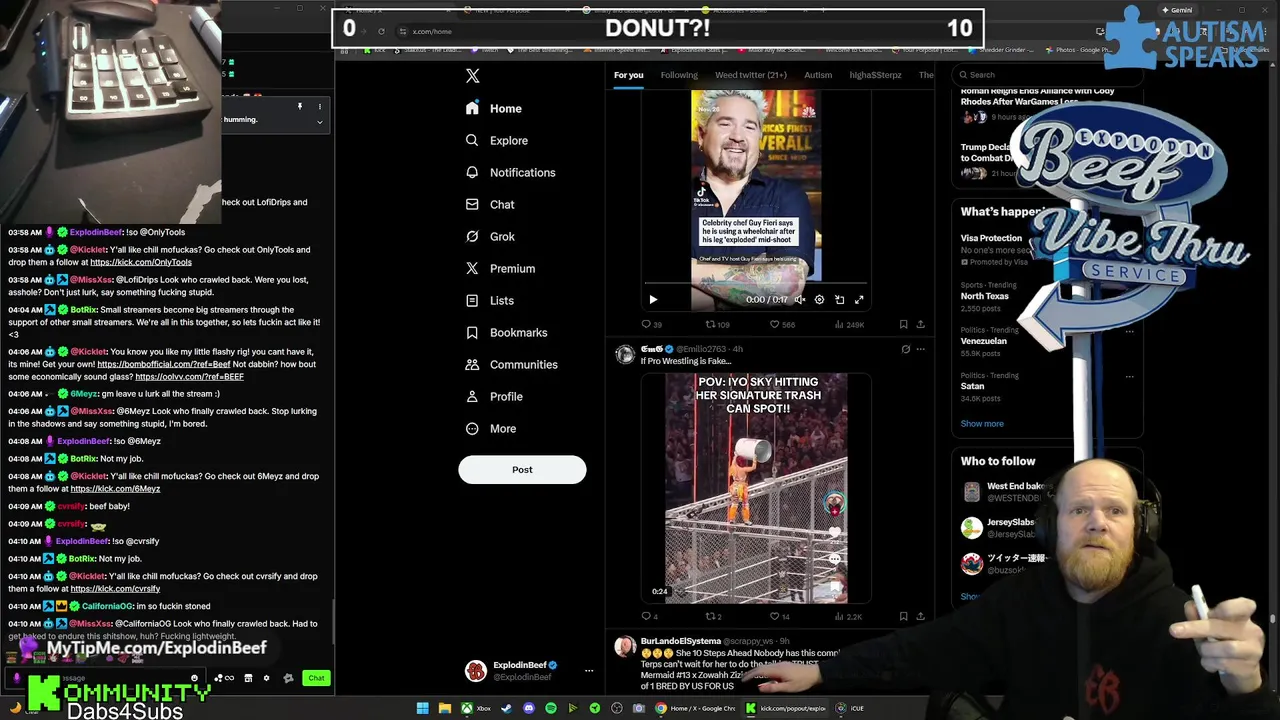
Task: Seek on Guy Fieri video progress bar
Action: (x=755, y=284)
